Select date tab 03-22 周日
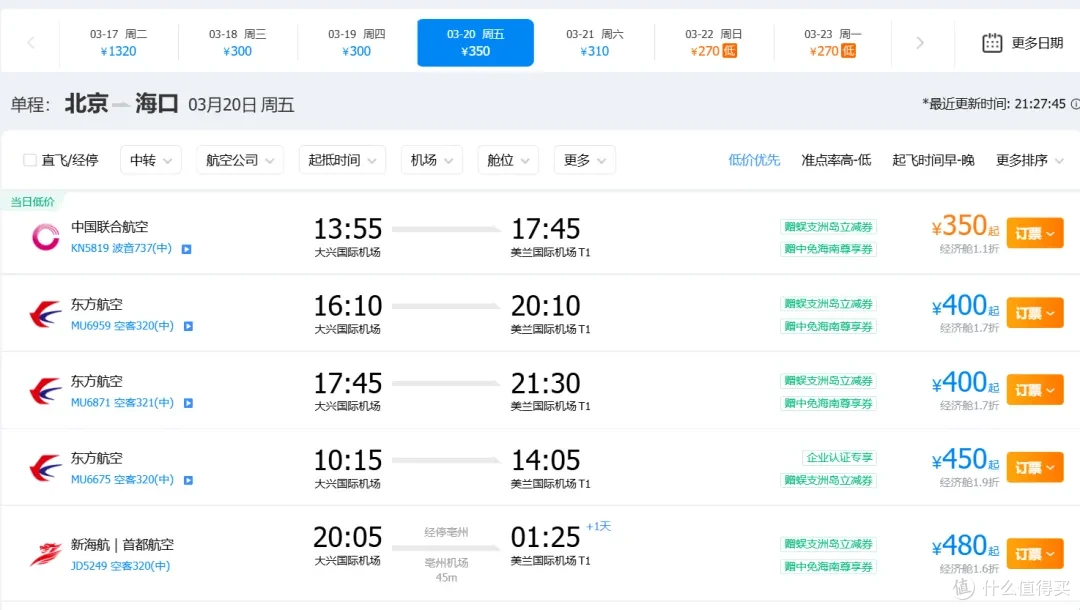1080x610 pixels. click(x=714, y=43)
